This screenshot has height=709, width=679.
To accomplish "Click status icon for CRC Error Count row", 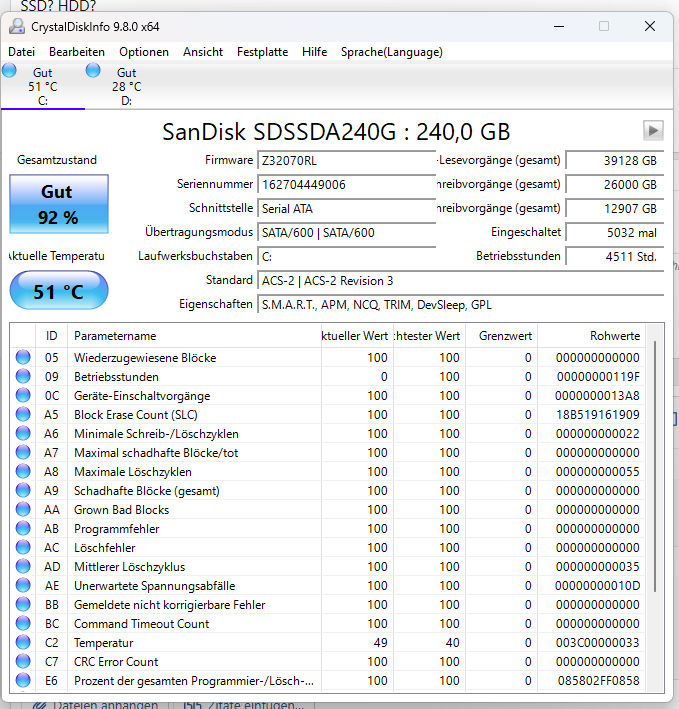I will click(23, 661).
